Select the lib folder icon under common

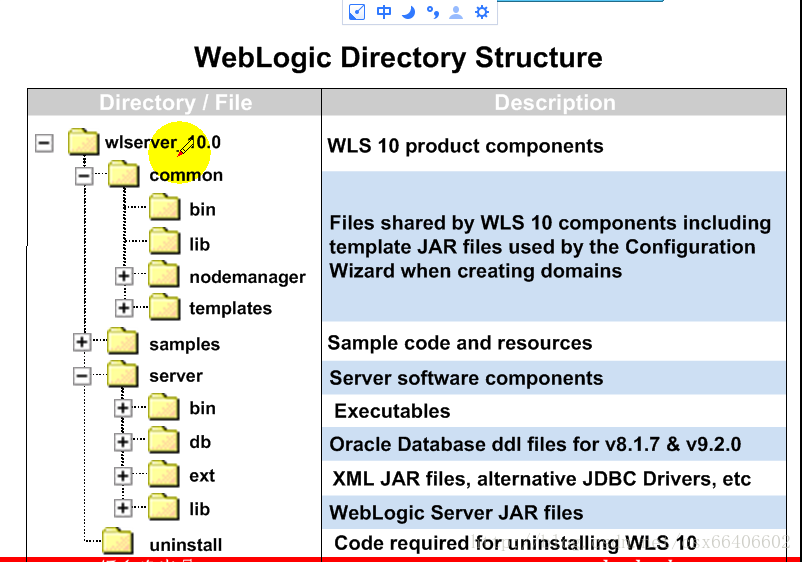coord(164,241)
